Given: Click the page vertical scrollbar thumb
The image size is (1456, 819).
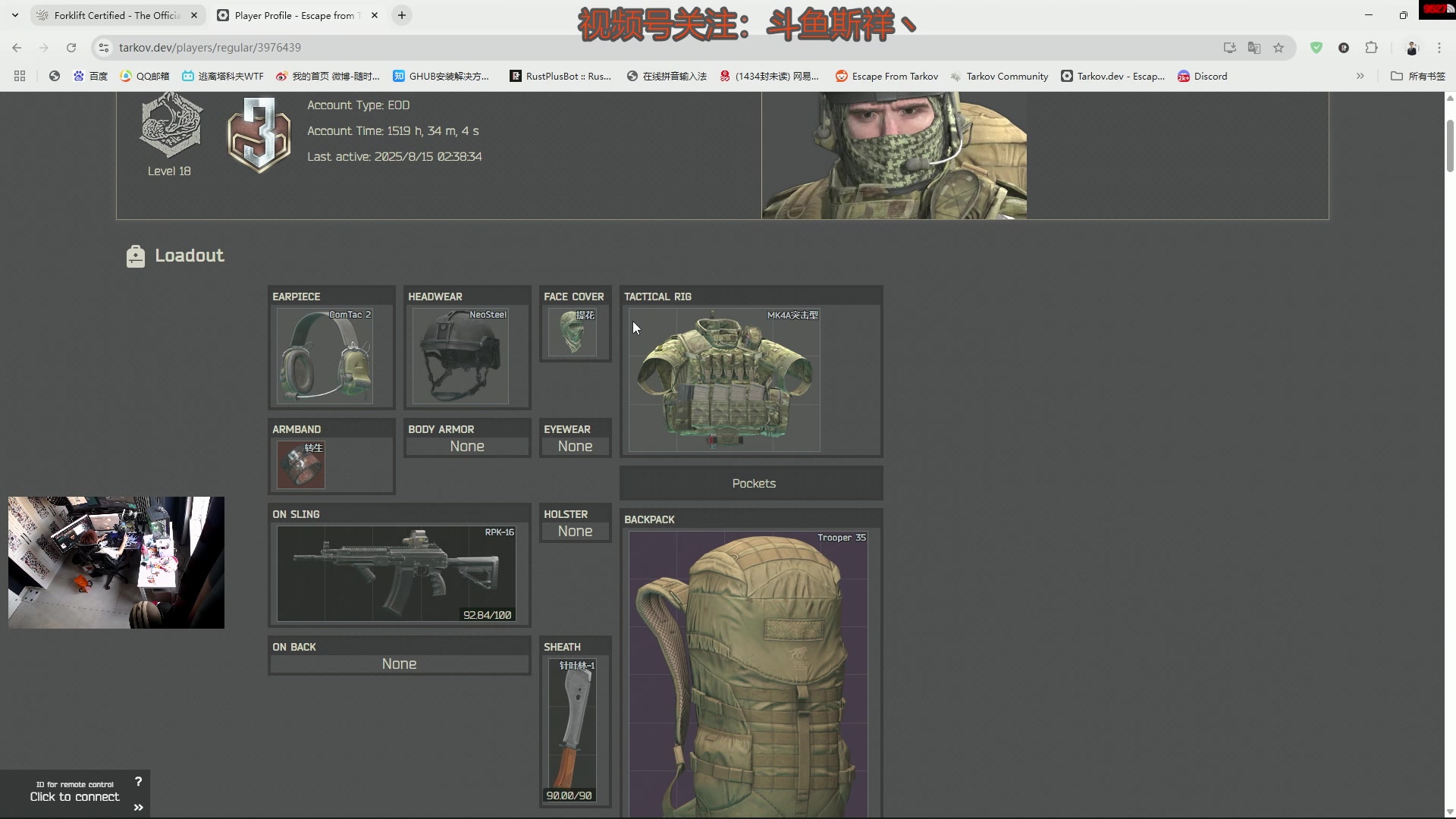Looking at the screenshot, I should (x=1450, y=146).
